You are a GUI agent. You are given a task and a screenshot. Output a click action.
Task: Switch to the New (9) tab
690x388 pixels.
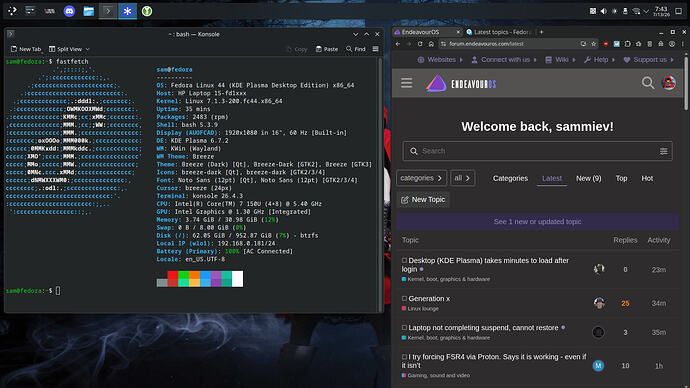tap(588, 178)
